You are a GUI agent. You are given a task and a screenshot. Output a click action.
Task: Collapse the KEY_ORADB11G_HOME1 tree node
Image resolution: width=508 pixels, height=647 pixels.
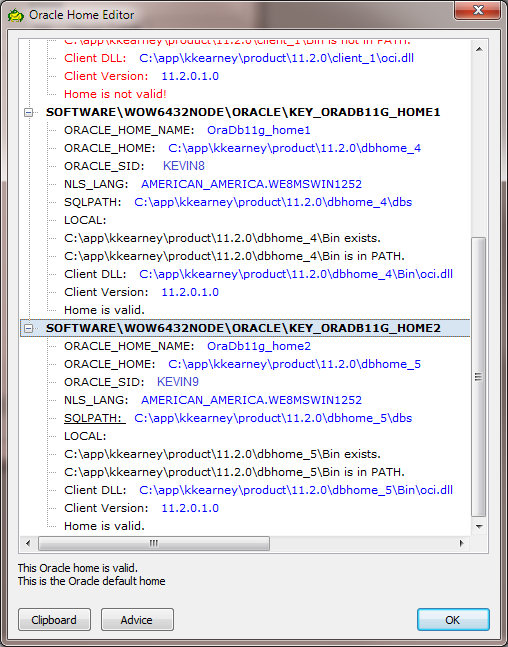28,112
